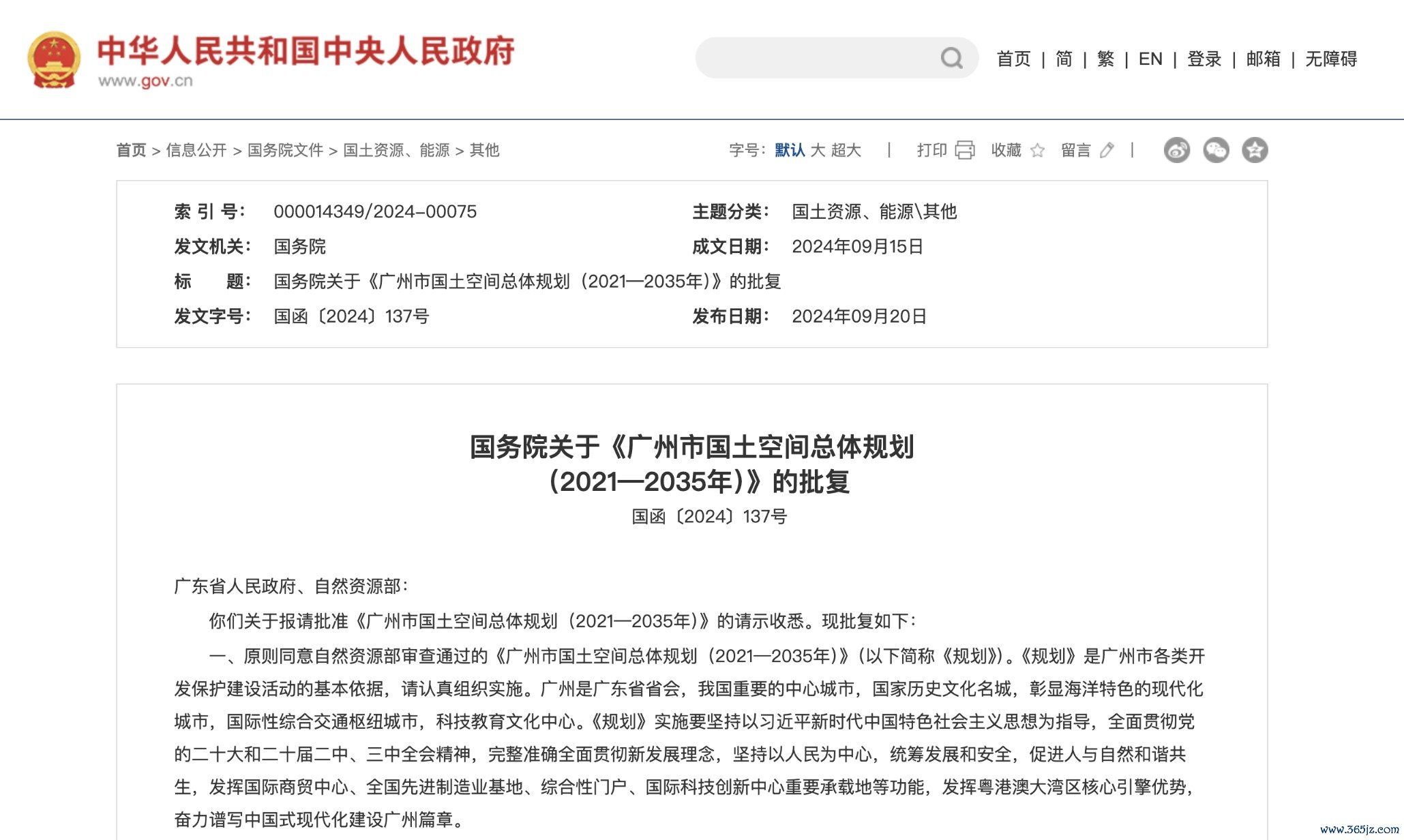The image size is (1404, 840).
Task: Click the site title 中华人民共和国中央人民政府
Action: 305,51
